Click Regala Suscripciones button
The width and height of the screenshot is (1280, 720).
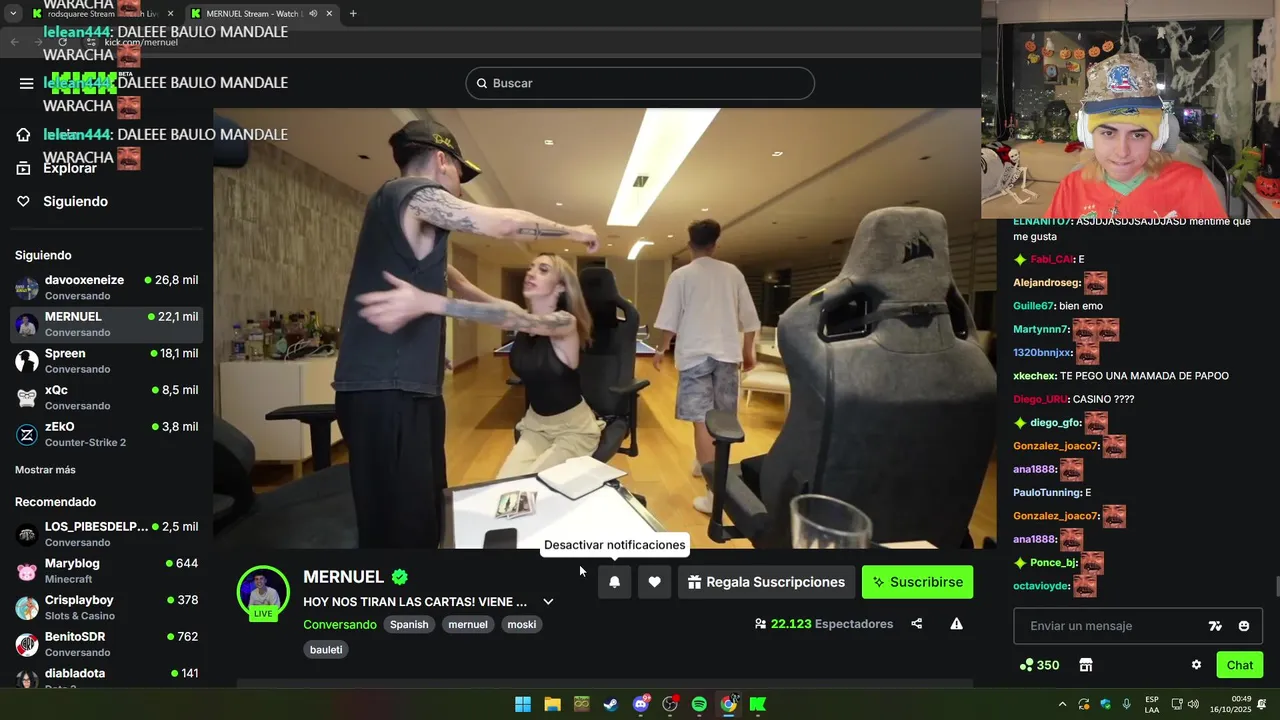766,582
